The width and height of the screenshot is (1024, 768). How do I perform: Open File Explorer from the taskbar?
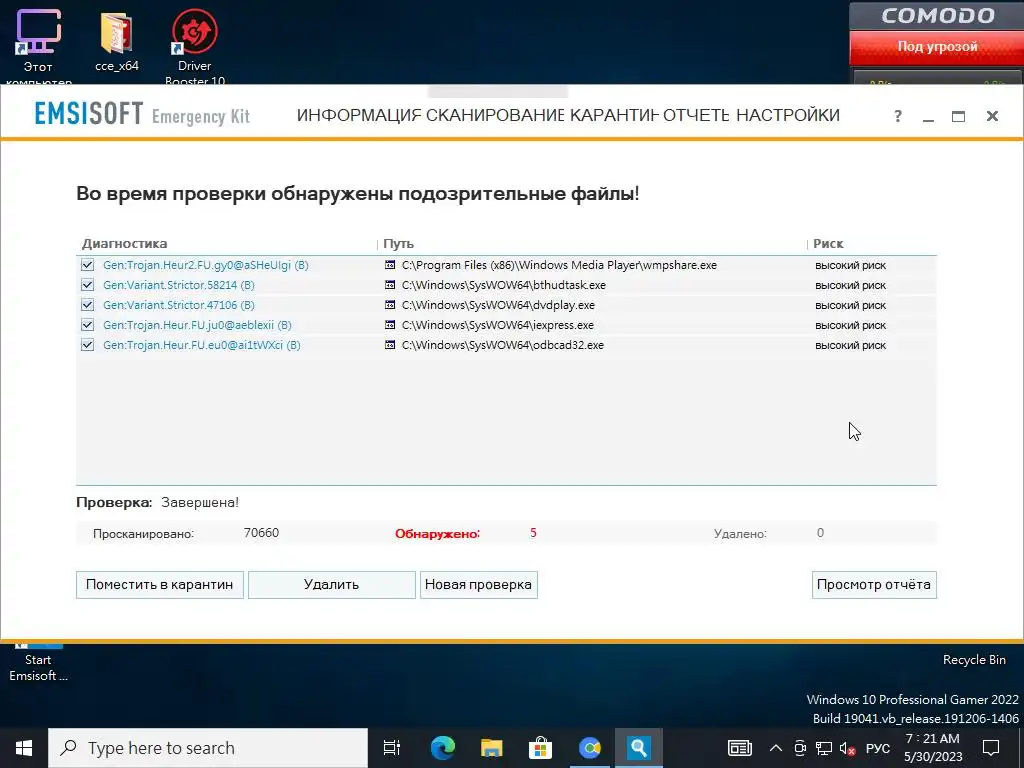pos(491,748)
